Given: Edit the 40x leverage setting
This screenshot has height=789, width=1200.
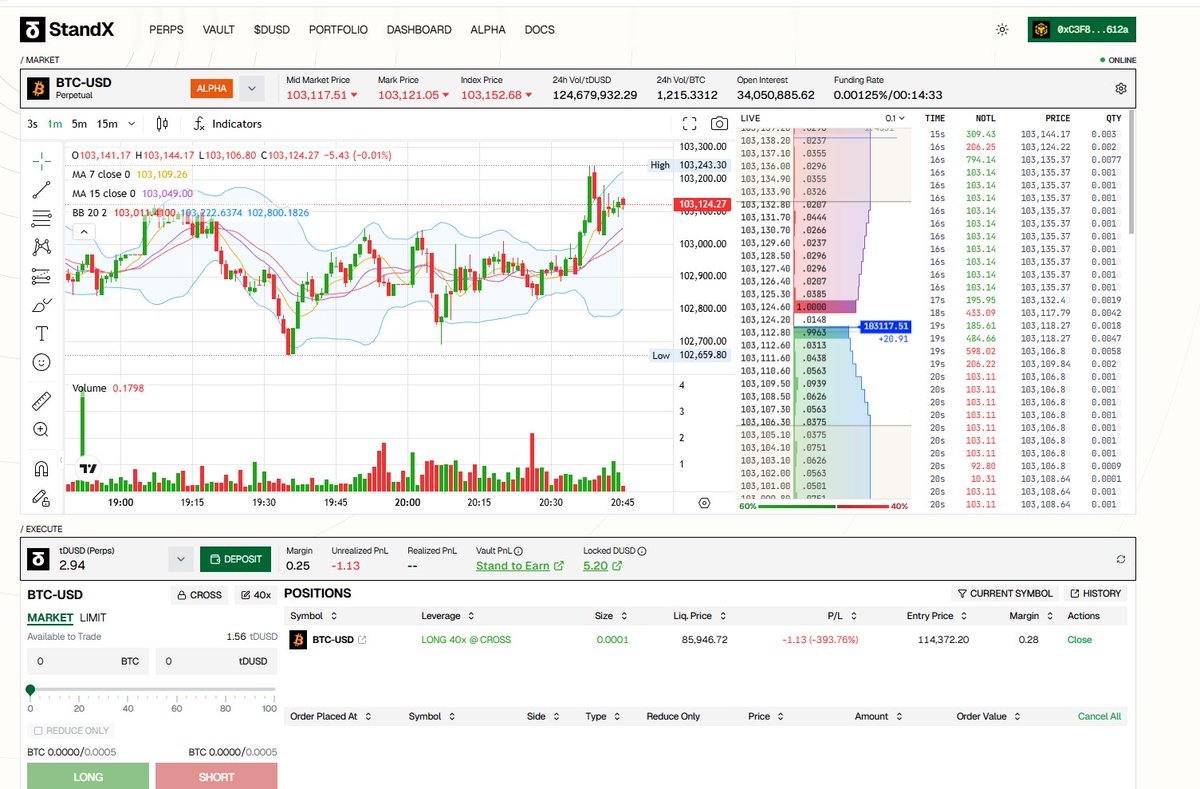Looking at the screenshot, I should pyautogui.click(x=256, y=594).
